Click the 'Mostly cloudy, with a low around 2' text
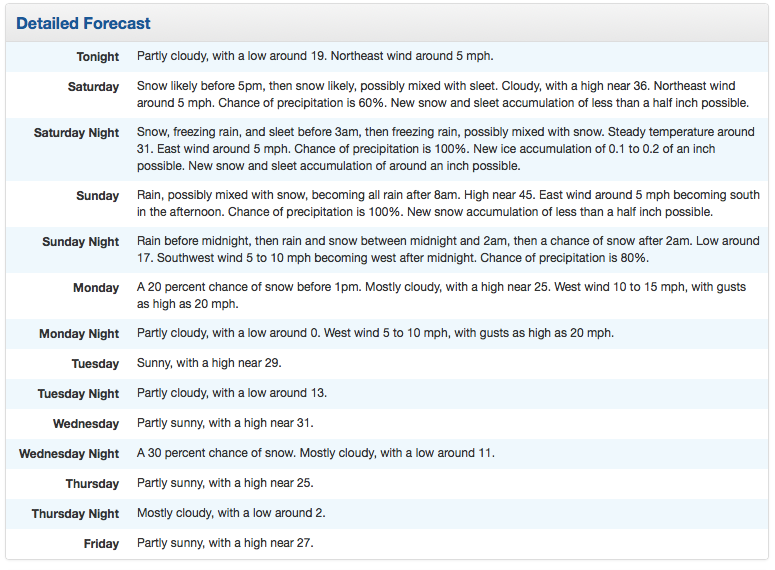 231,513
